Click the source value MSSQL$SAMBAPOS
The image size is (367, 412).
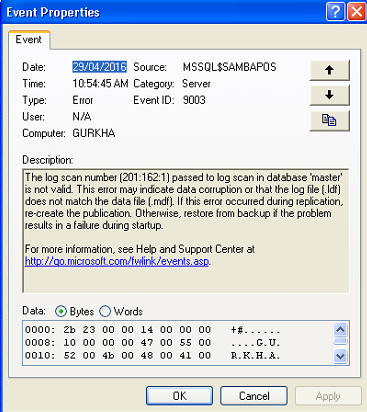pos(229,67)
